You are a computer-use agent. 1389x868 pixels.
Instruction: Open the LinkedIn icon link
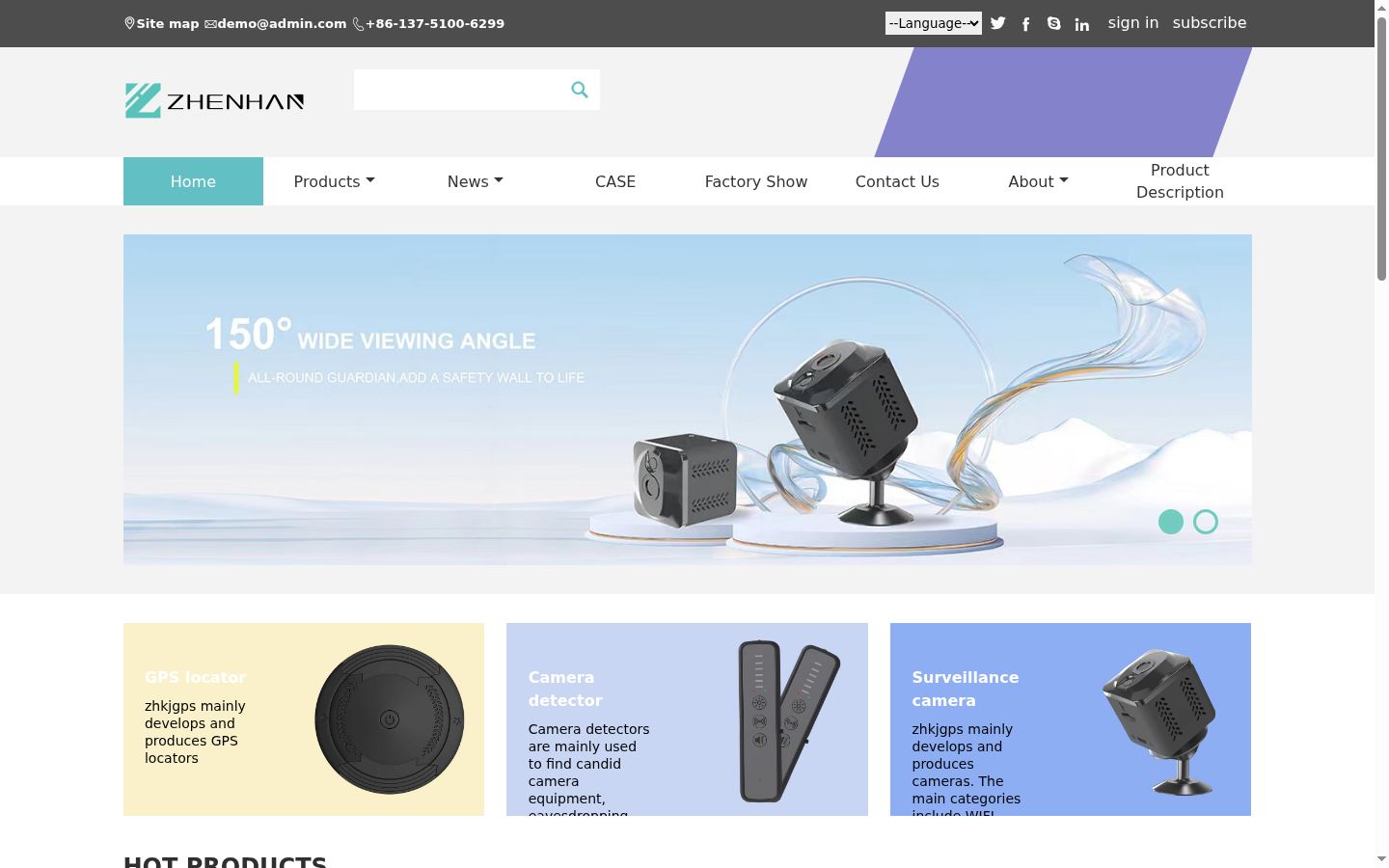pyautogui.click(x=1082, y=24)
